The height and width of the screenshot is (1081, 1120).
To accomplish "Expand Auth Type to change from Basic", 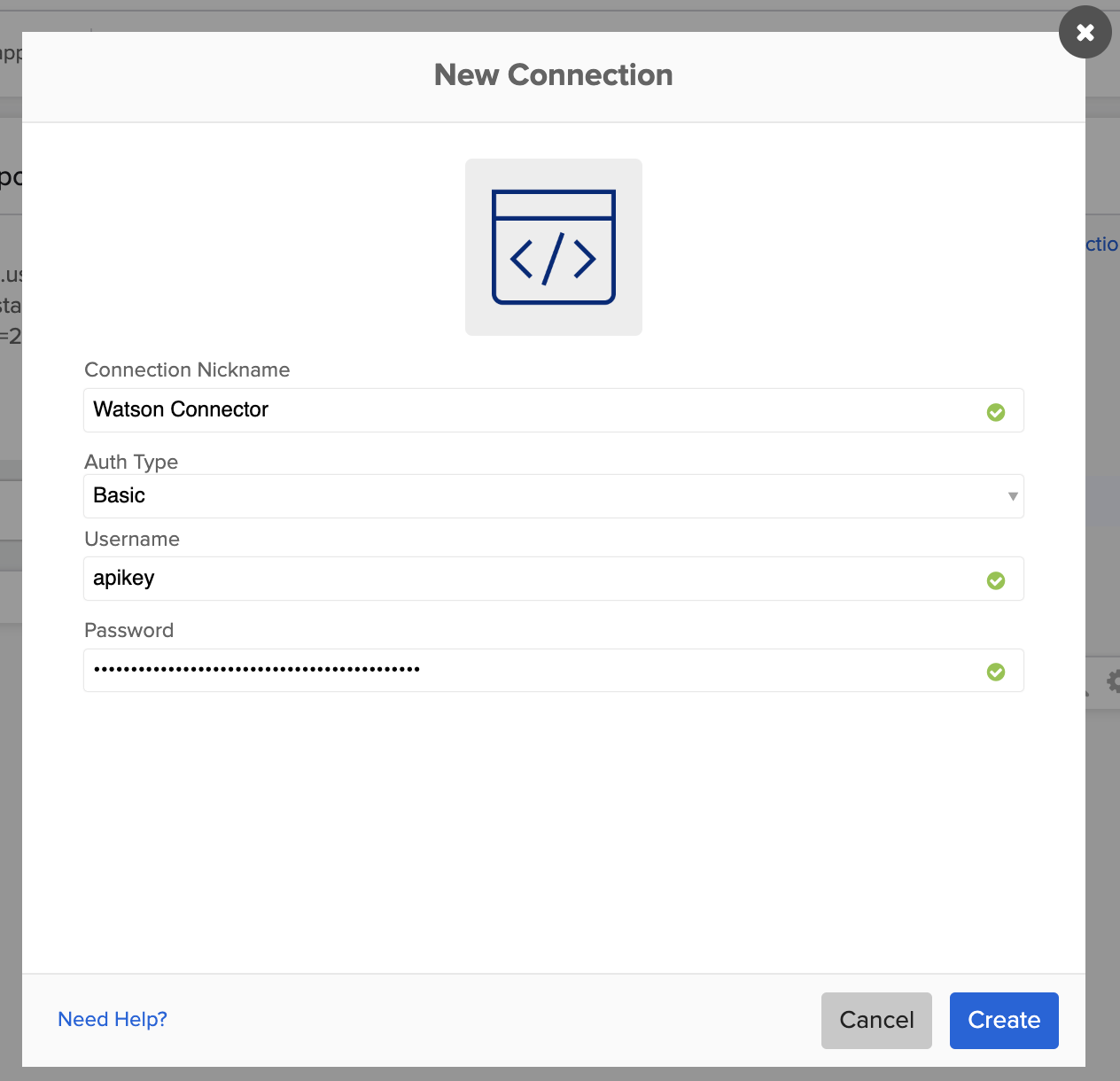I will [x=553, y=496].
